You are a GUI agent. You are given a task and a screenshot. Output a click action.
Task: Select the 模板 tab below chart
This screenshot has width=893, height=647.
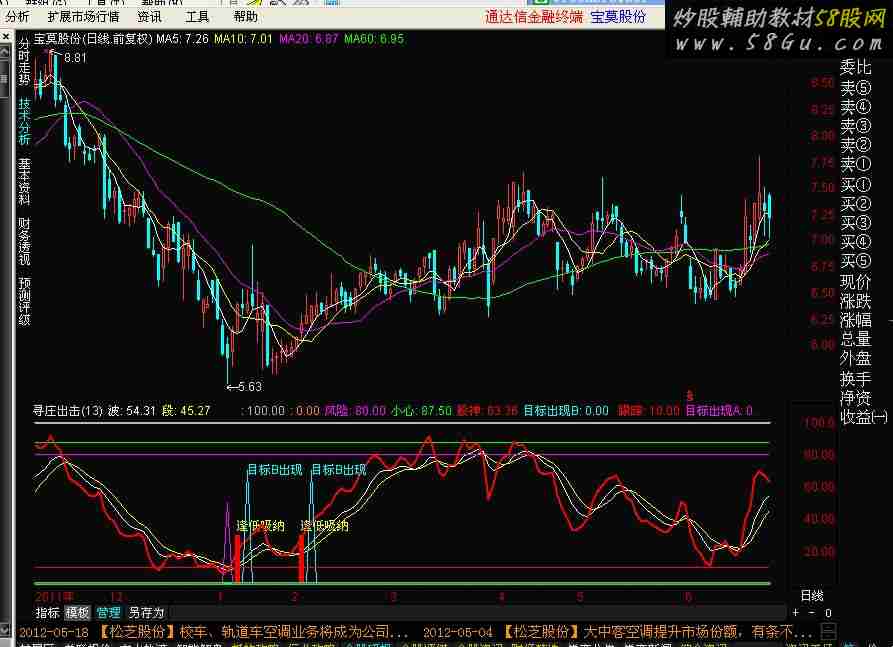pos(77,612)
